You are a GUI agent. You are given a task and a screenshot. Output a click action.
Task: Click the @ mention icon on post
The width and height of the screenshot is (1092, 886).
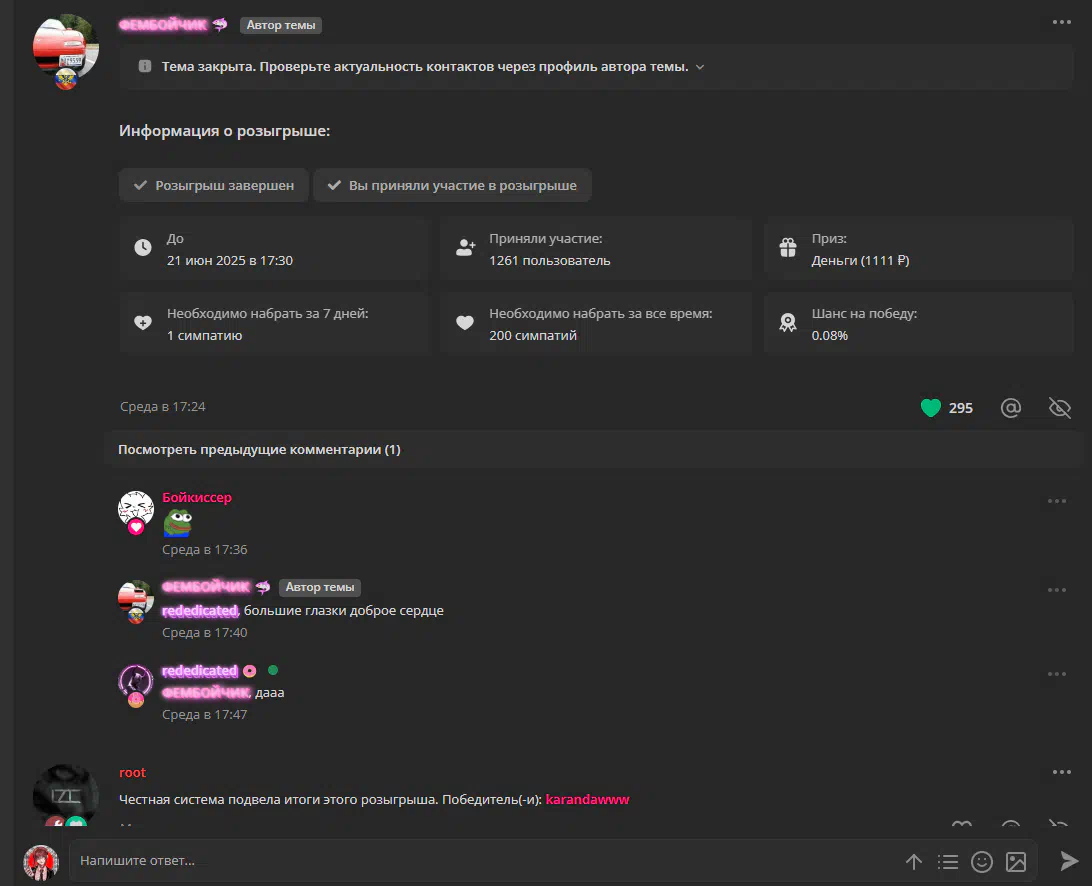coord(1011,407)
